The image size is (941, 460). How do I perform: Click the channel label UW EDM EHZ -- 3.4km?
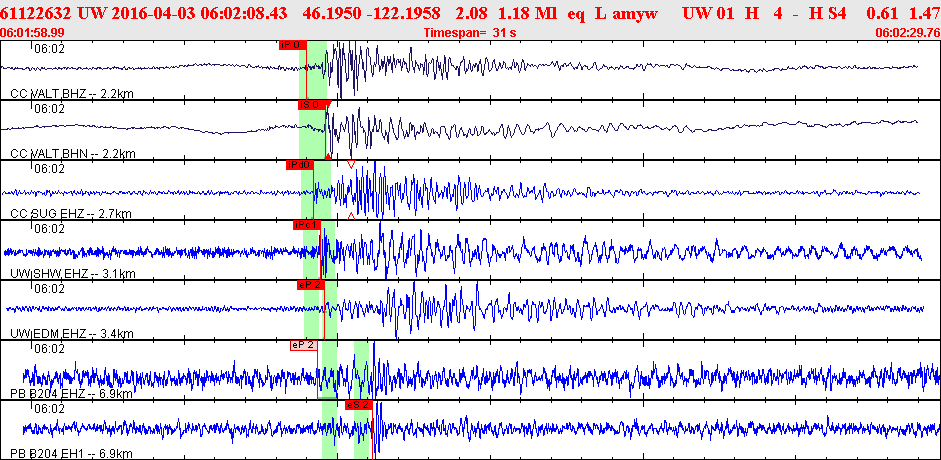(72, 334)
